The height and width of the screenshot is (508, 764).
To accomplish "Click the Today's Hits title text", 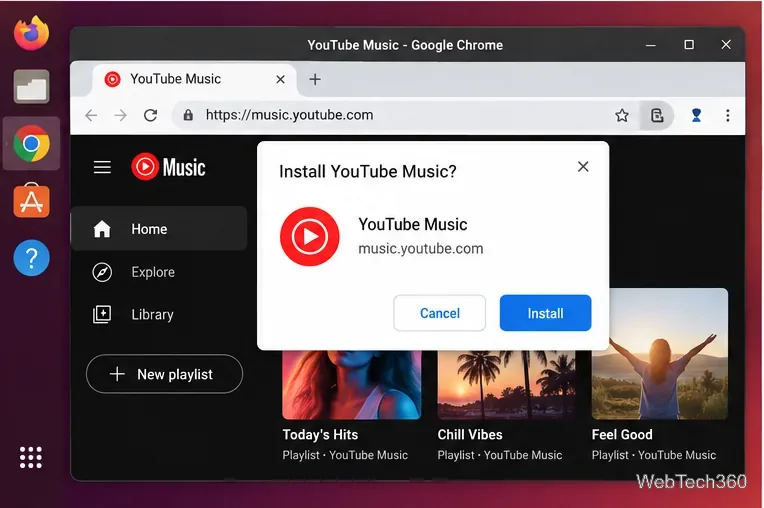I will (x=320, y=434).
